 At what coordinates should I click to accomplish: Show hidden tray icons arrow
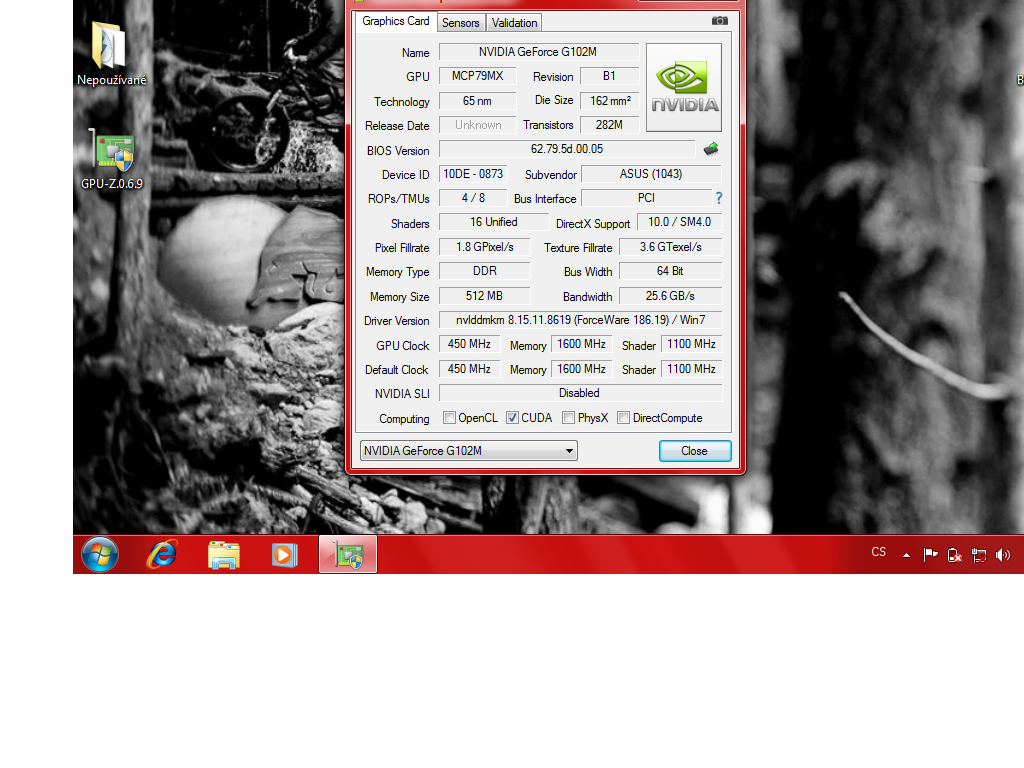(906, 555)
